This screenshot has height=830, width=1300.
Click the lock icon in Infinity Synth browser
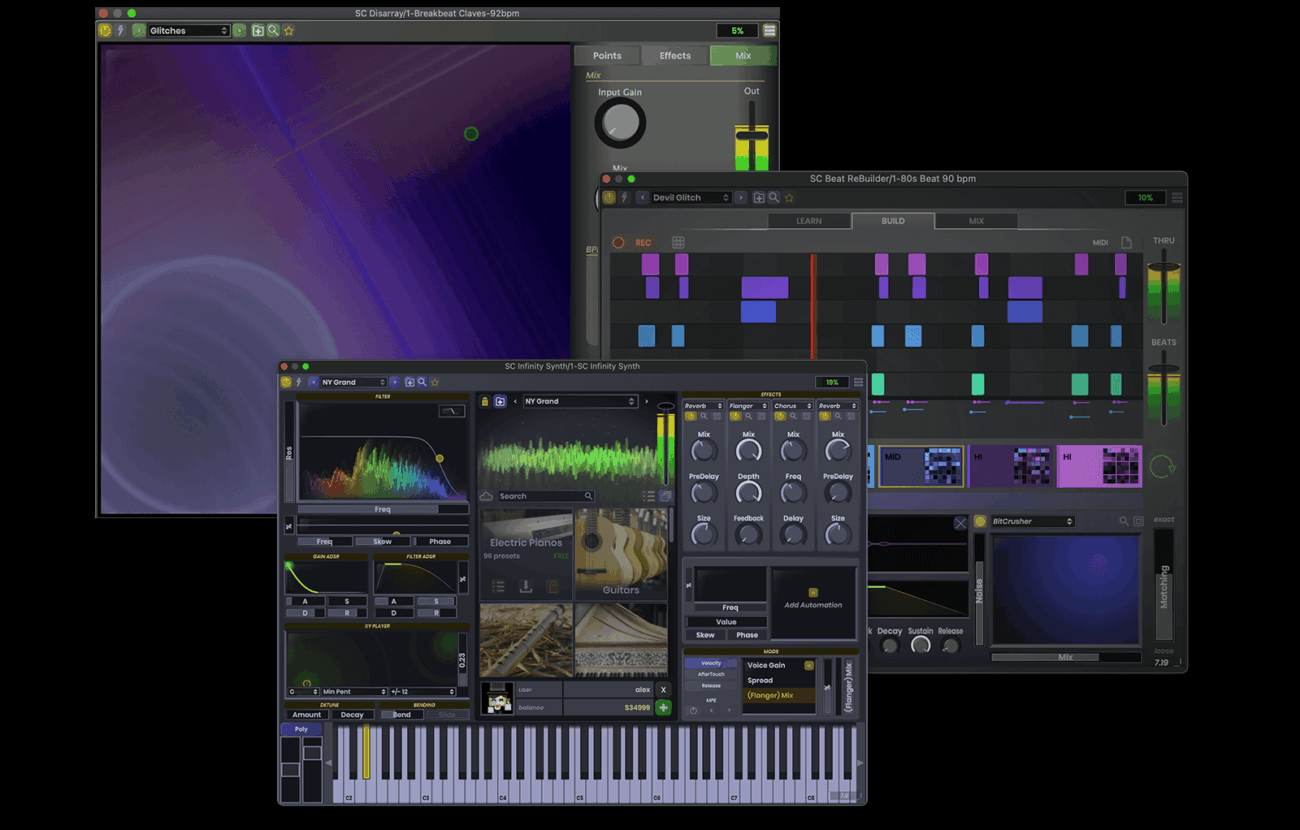pos(485,401)
